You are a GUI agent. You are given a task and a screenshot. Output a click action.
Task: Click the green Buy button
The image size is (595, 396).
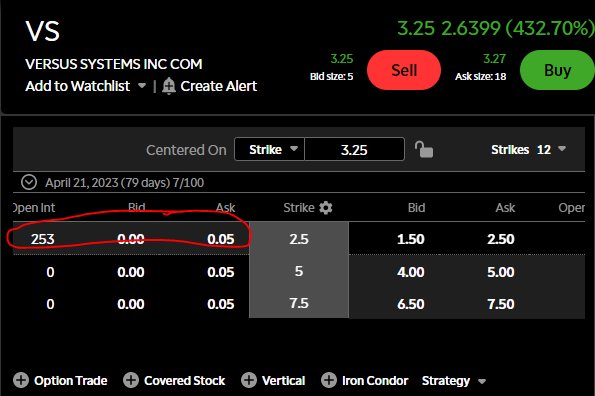click(x=557, y=70)
